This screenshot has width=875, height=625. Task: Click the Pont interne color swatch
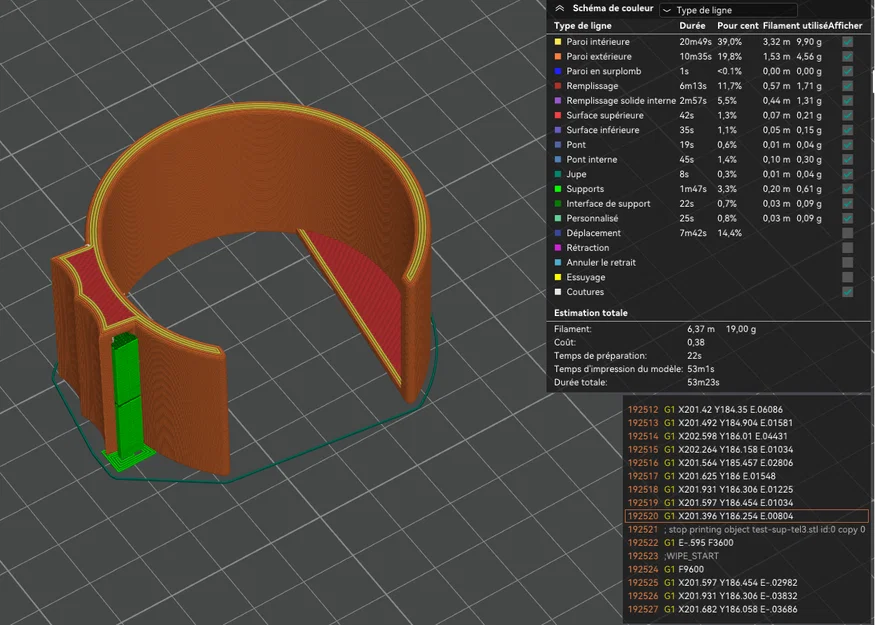click(x=557, y=160)
